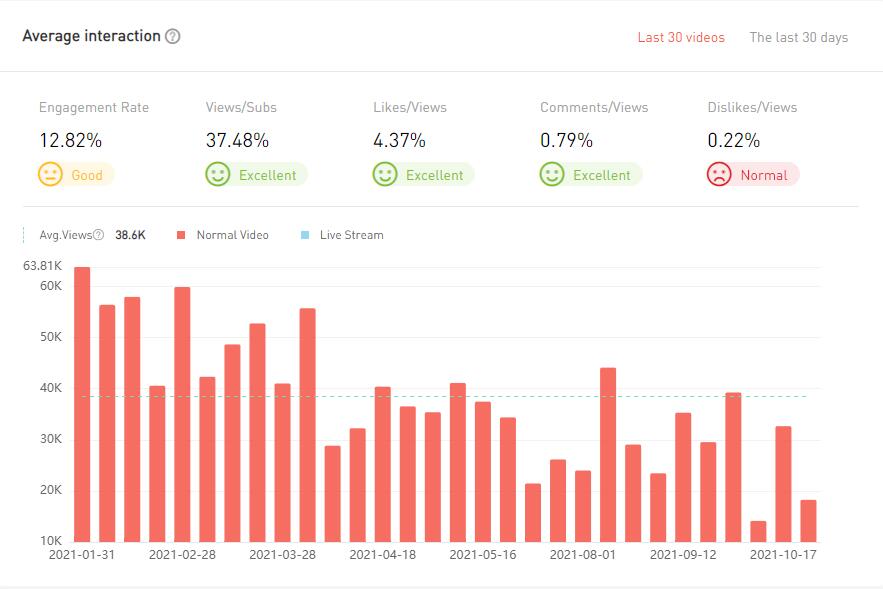This screenshot has height=589, width=883.
Task: Click the help icon beside Average interaction
Action: tap(173, 37)
